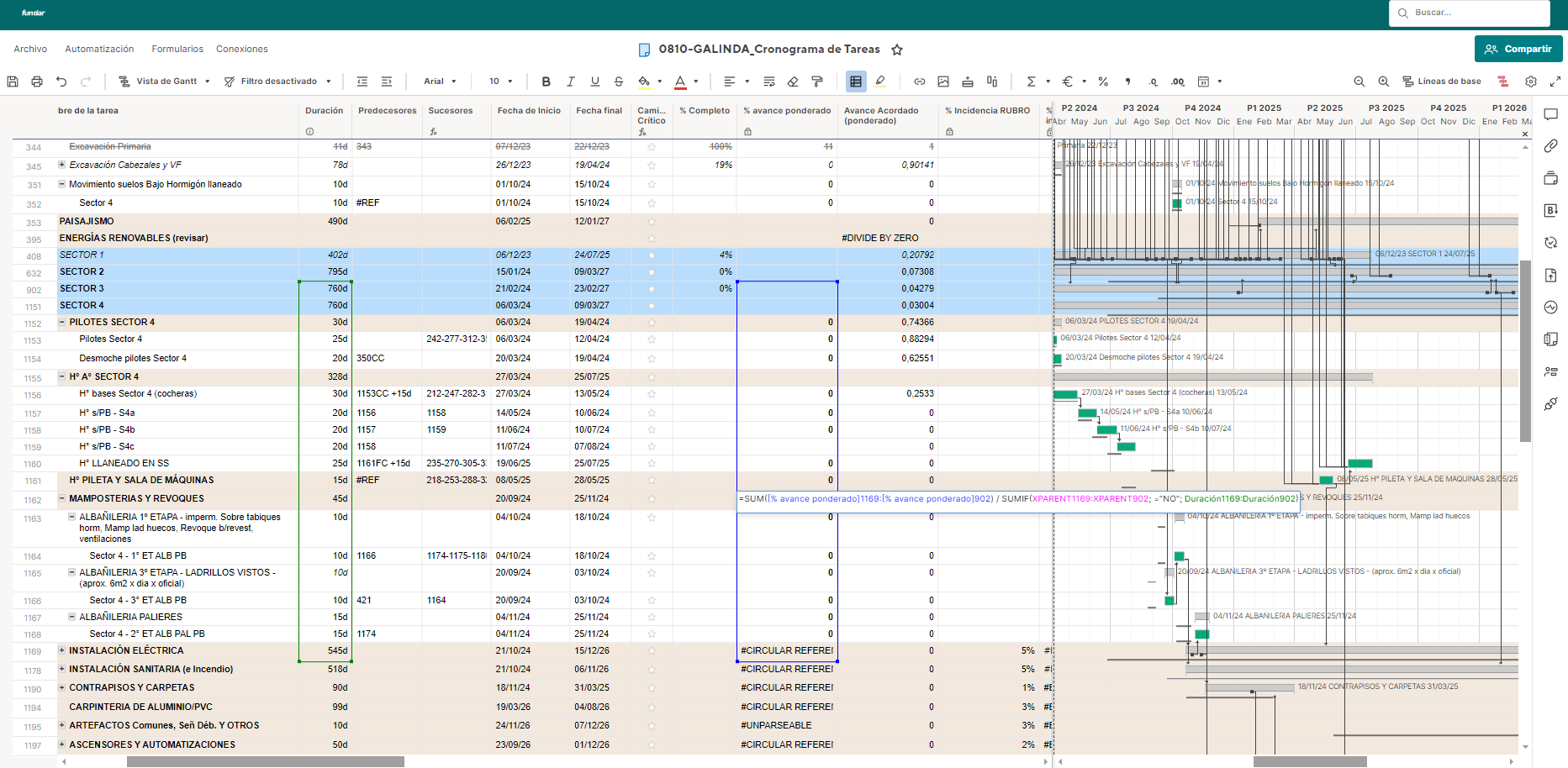Open the Conexiones menu

tap(242, 50)
